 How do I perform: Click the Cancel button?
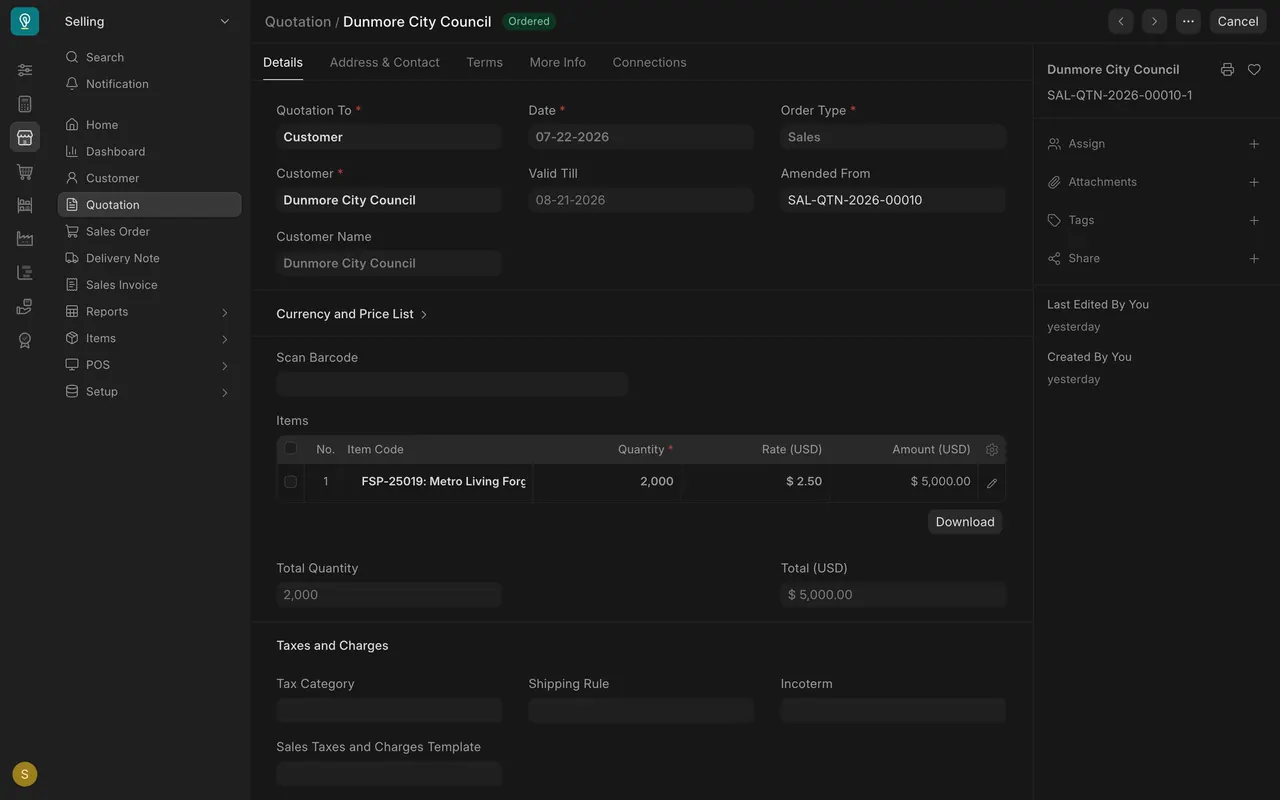point(1238,21)
